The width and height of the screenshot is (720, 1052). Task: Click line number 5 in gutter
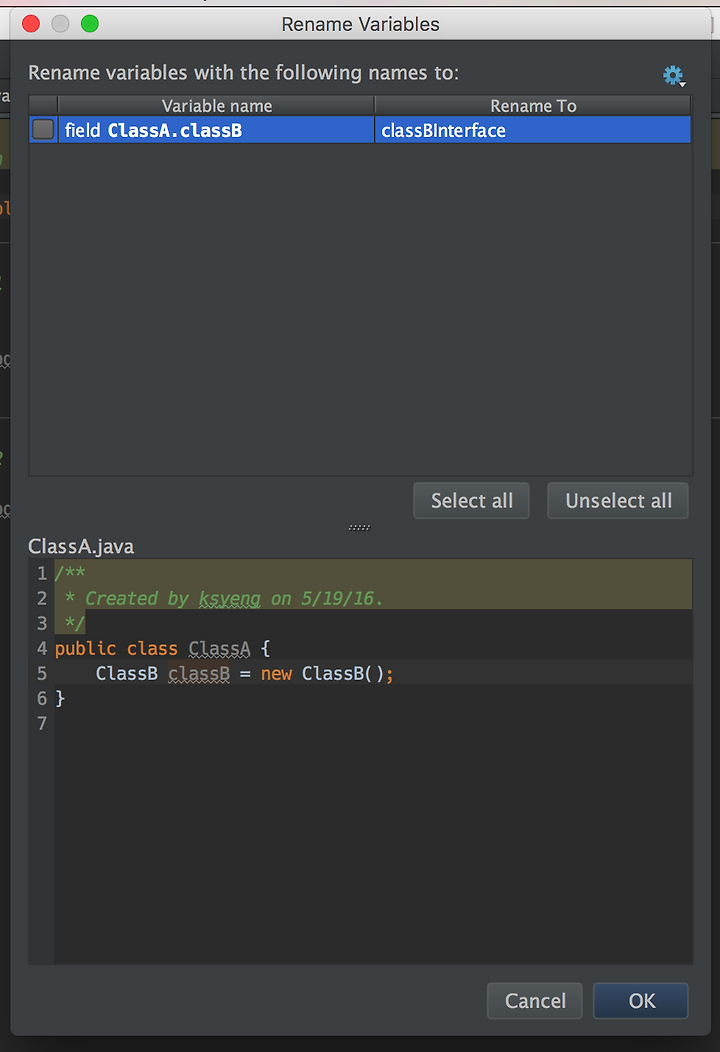coord(42,673)
